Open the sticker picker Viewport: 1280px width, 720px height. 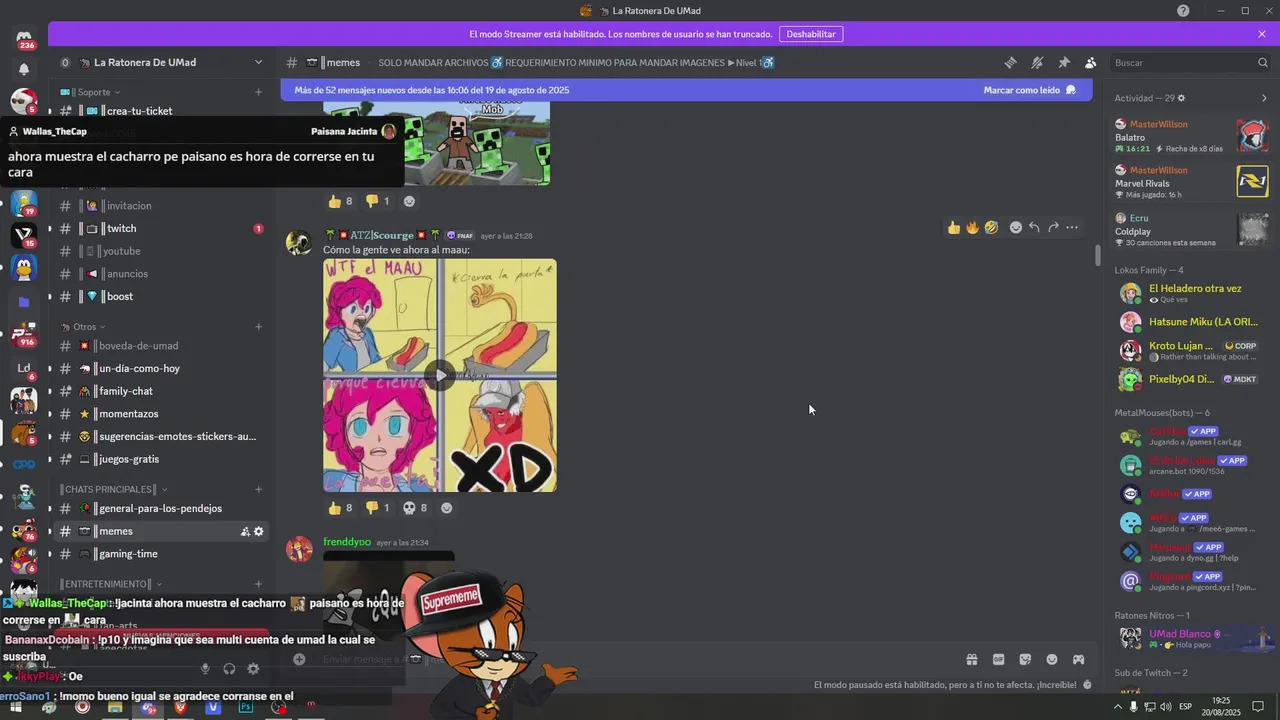tap(1025, 659)
